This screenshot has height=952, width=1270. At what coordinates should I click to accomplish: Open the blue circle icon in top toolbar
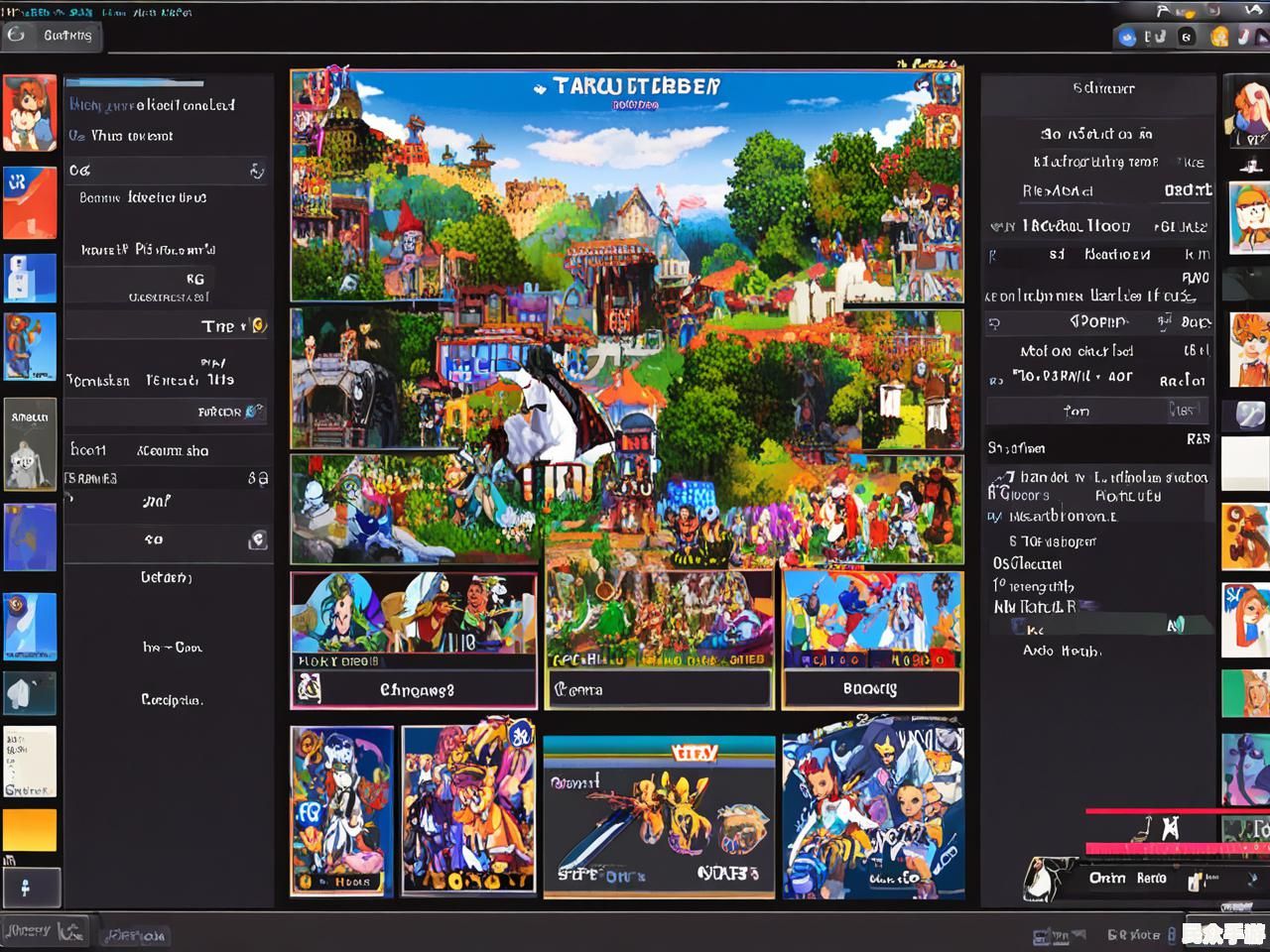(x=1127, y=37)
